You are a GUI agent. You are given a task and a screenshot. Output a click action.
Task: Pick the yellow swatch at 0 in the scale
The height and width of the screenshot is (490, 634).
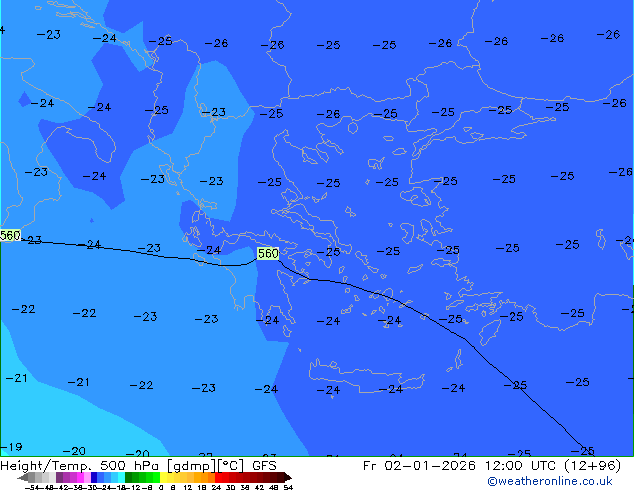click(x=163, y=477)
